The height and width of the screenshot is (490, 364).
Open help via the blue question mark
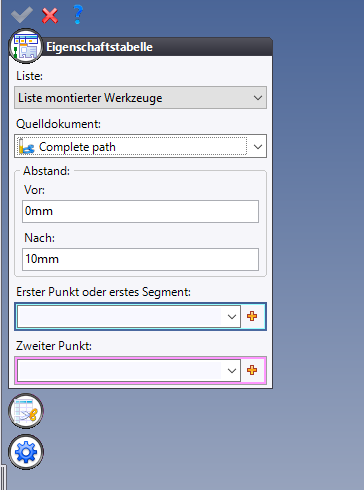click(x=78, y=15)
